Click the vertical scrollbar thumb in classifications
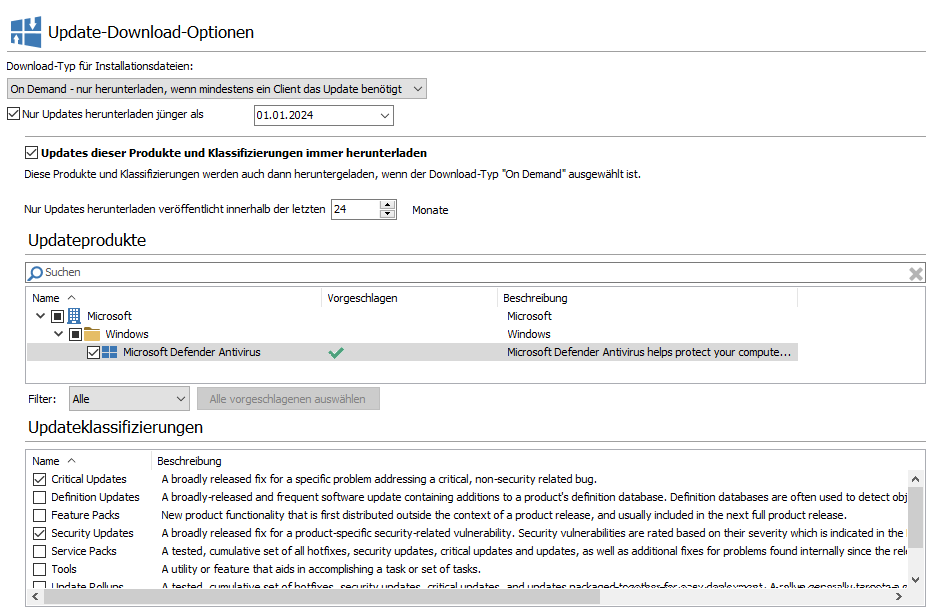 pos(915,517)
